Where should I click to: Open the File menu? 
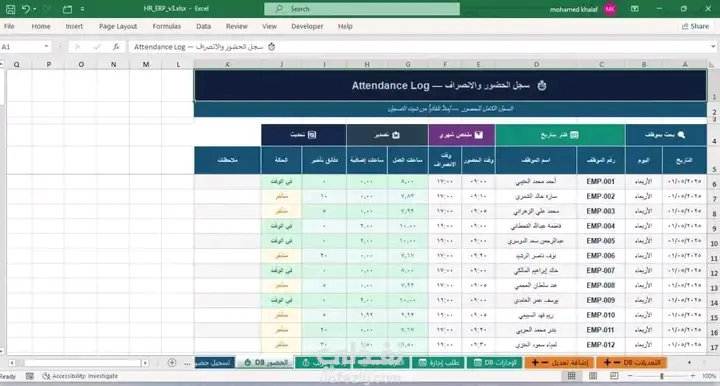pos(9,26)
